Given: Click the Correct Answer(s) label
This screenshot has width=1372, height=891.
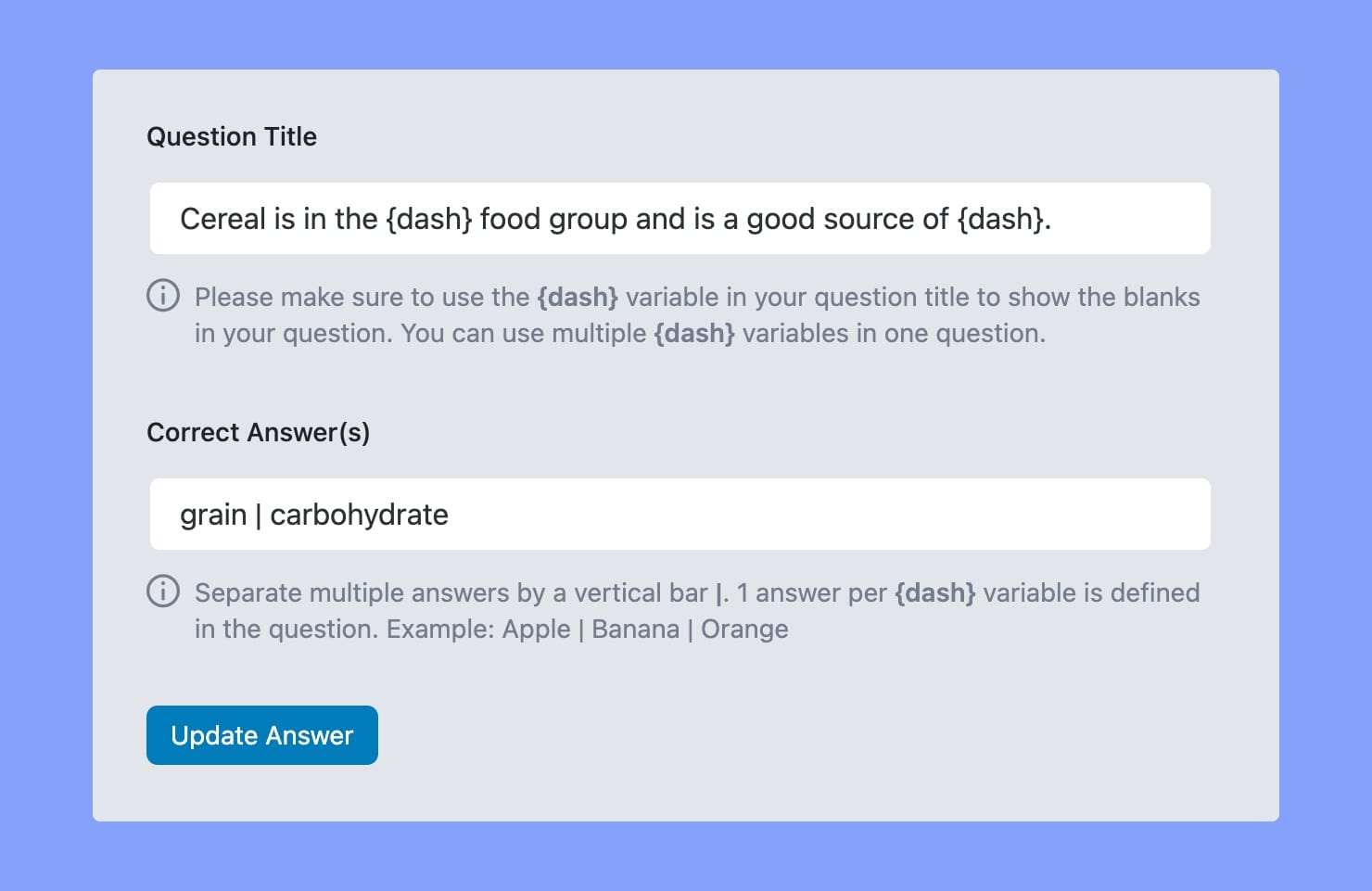Looking at the screenshot, I should pyautogui.click(x=258, y=432).
